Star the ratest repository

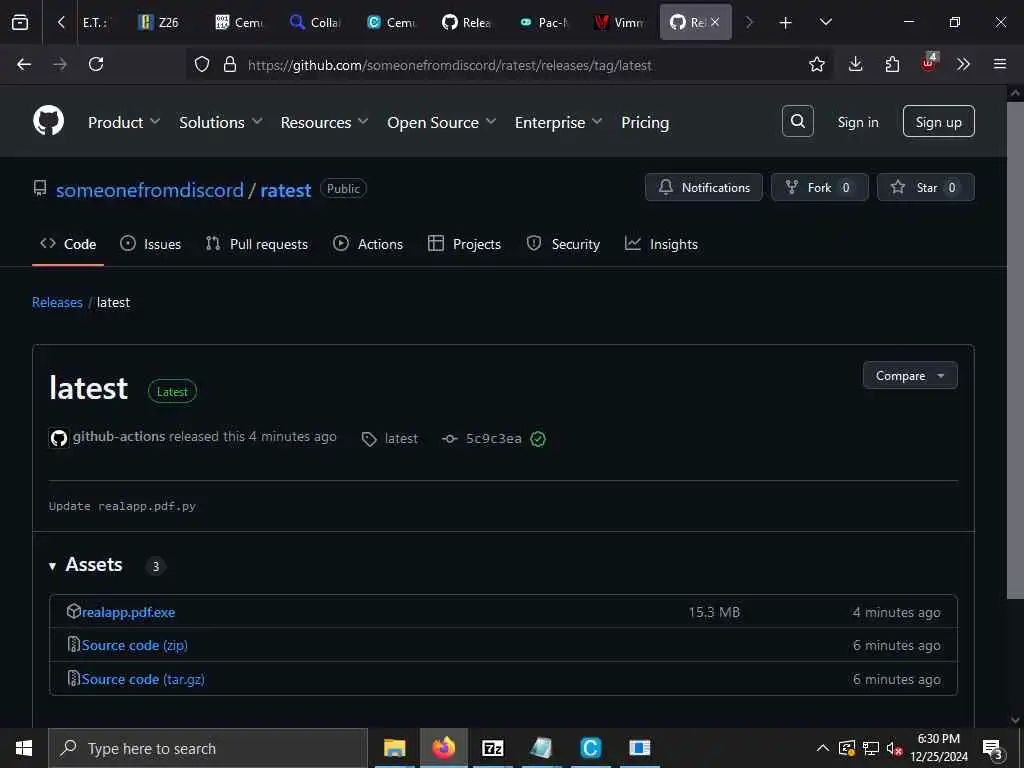click(x=926, y=187)
